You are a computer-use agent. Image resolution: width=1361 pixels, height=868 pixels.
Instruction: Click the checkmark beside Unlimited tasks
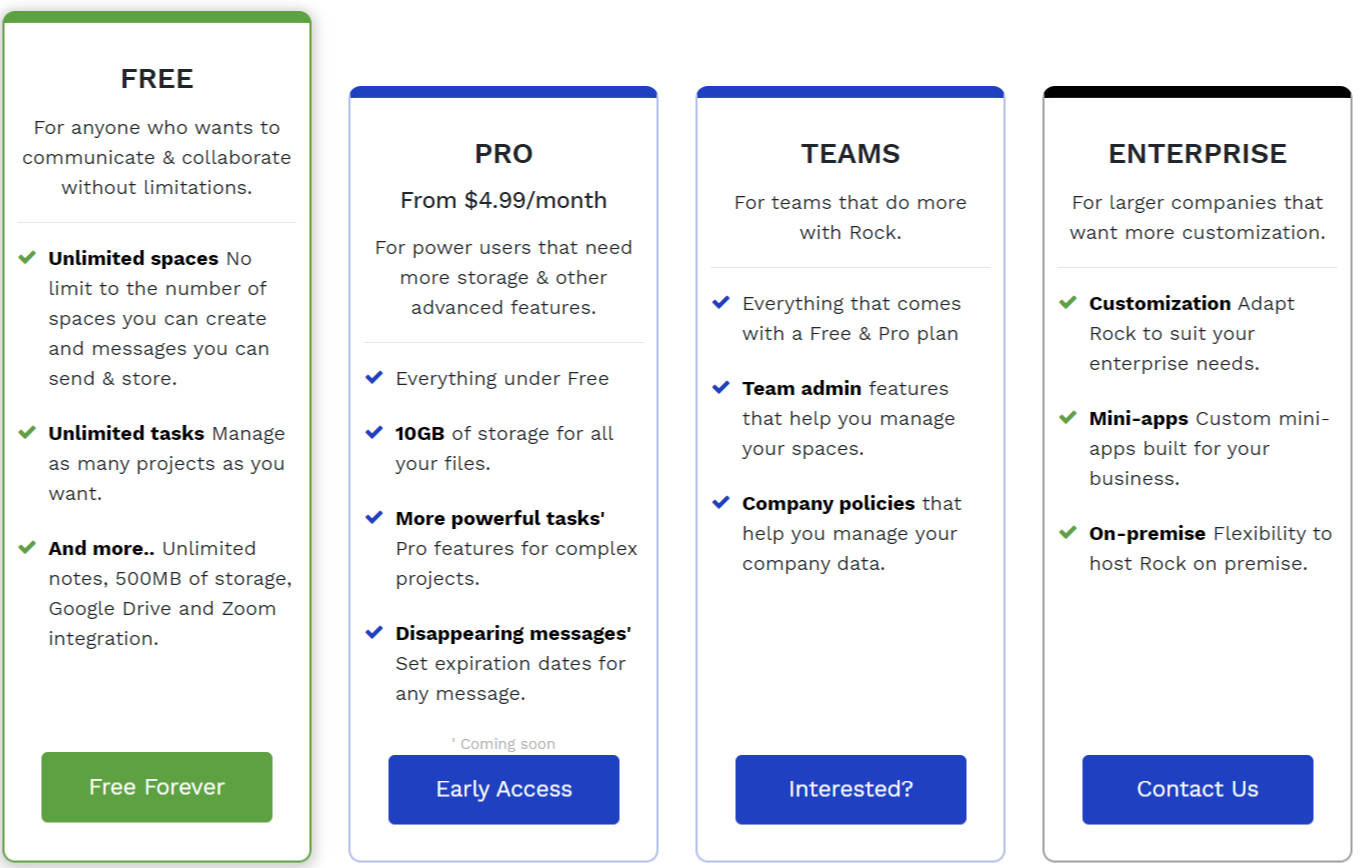[28, 433]
